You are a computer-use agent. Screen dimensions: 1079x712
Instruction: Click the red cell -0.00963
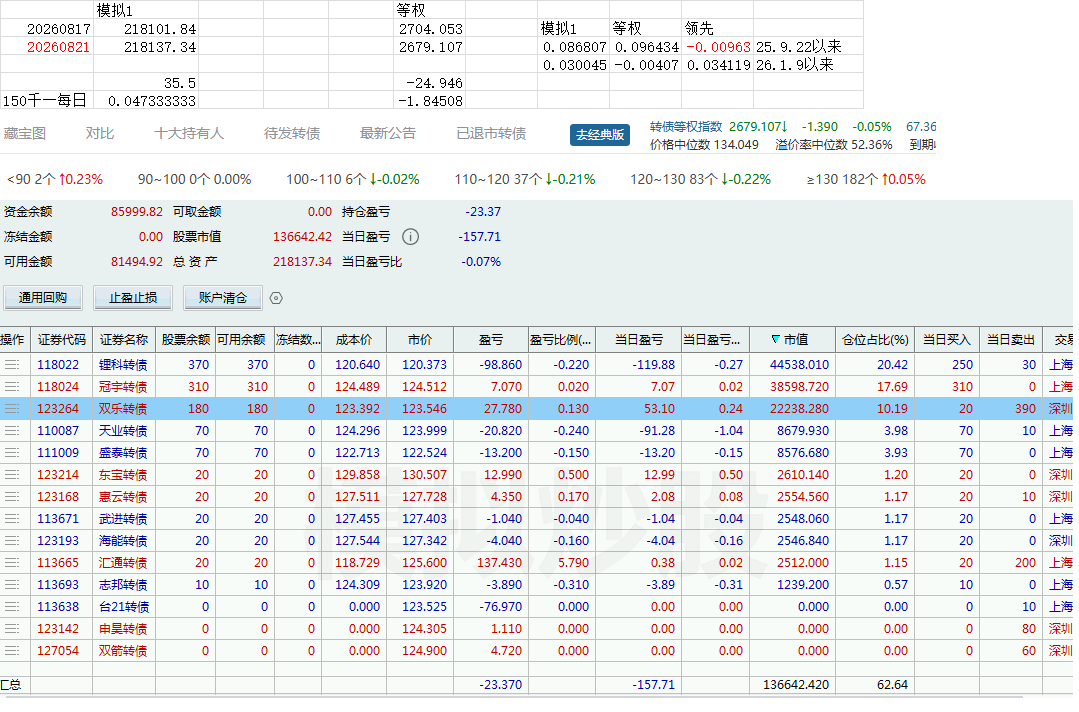click(x=718, y=47)
